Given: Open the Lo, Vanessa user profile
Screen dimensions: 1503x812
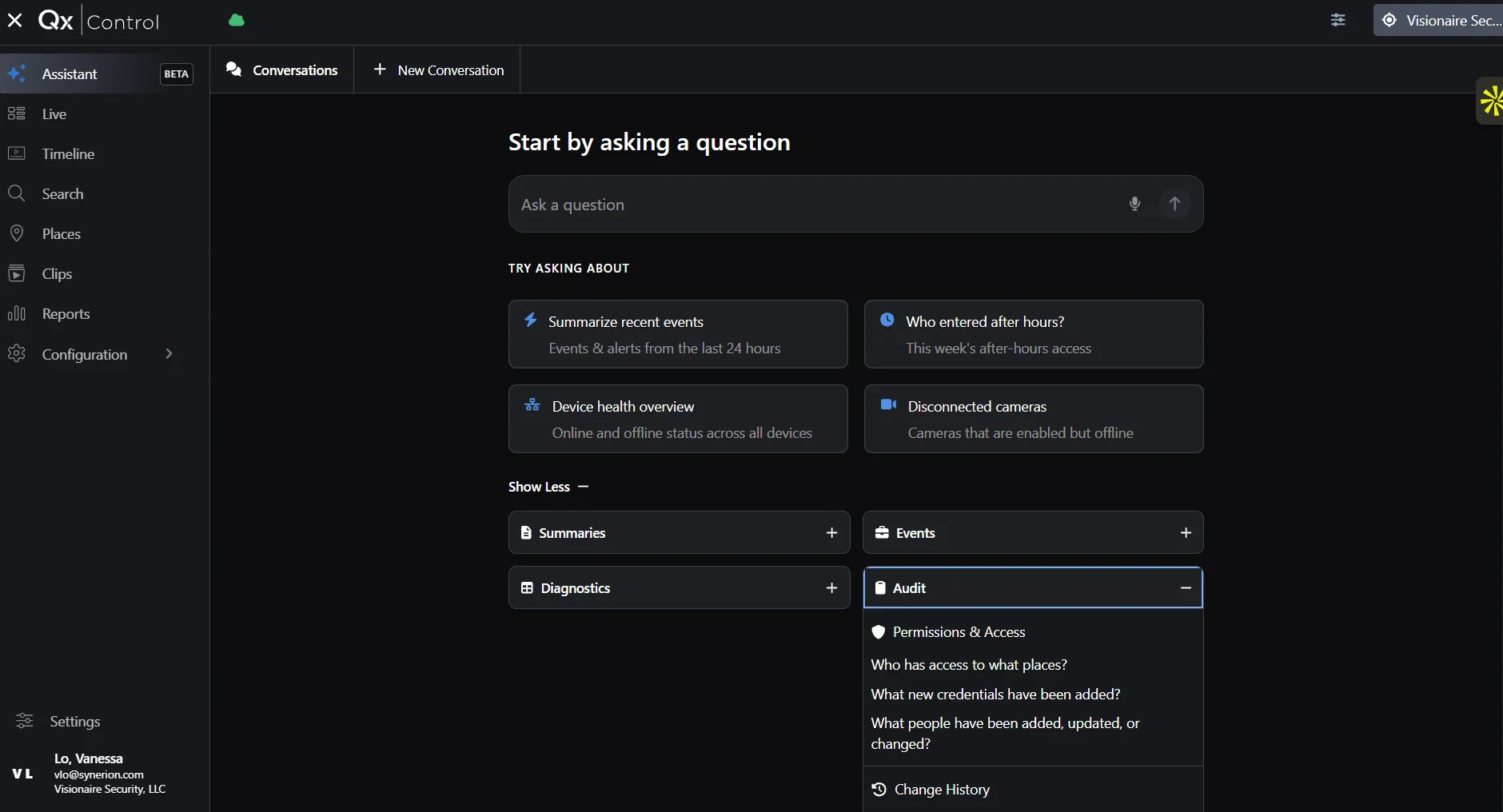Looking at the screenshot, I should click(110, 773).
